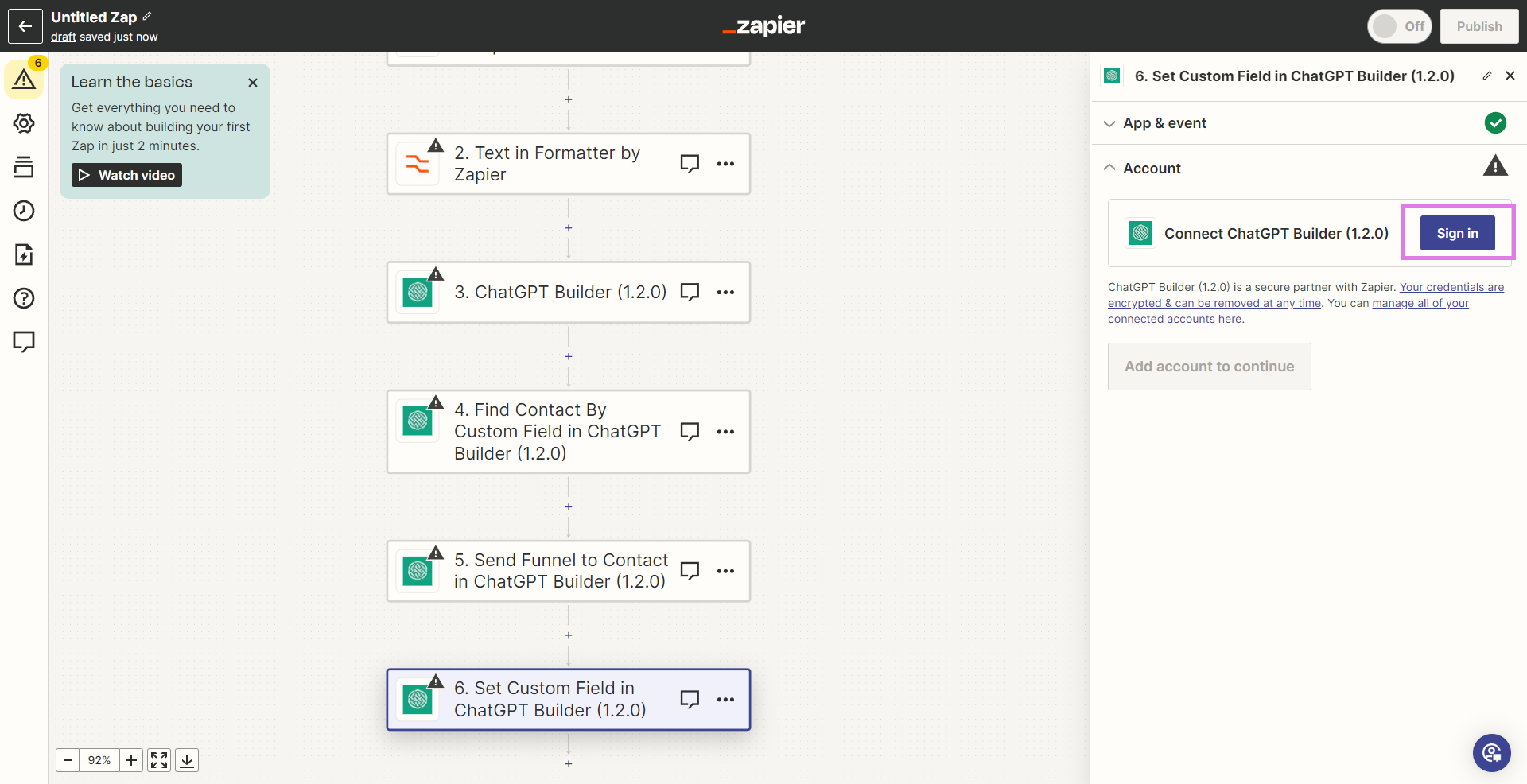1527x784 pixels.
Task: Select step 4 Find Contact By Custom Field
Action: 569,432
